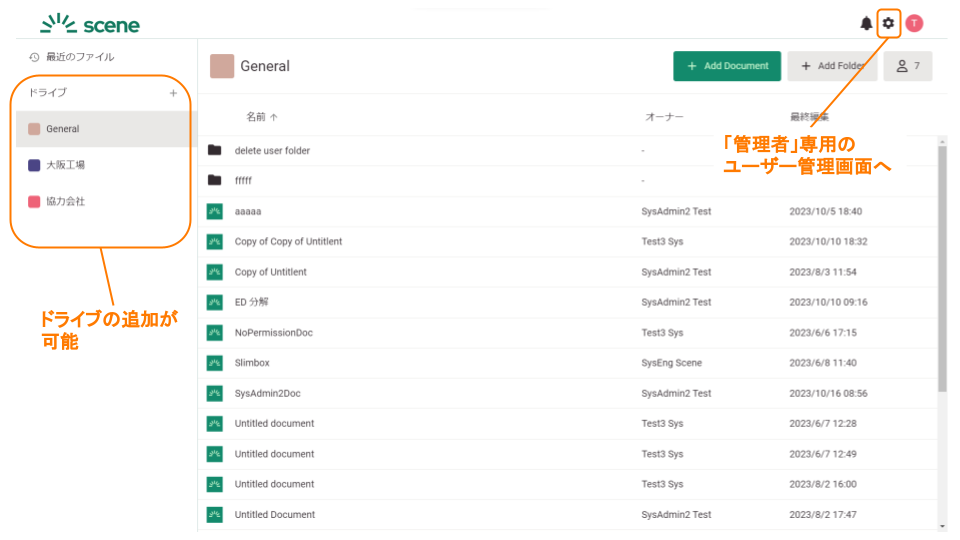Click the Add Folder button
The width and height of the screenshot is (960, 540).
tap(832, 66)
